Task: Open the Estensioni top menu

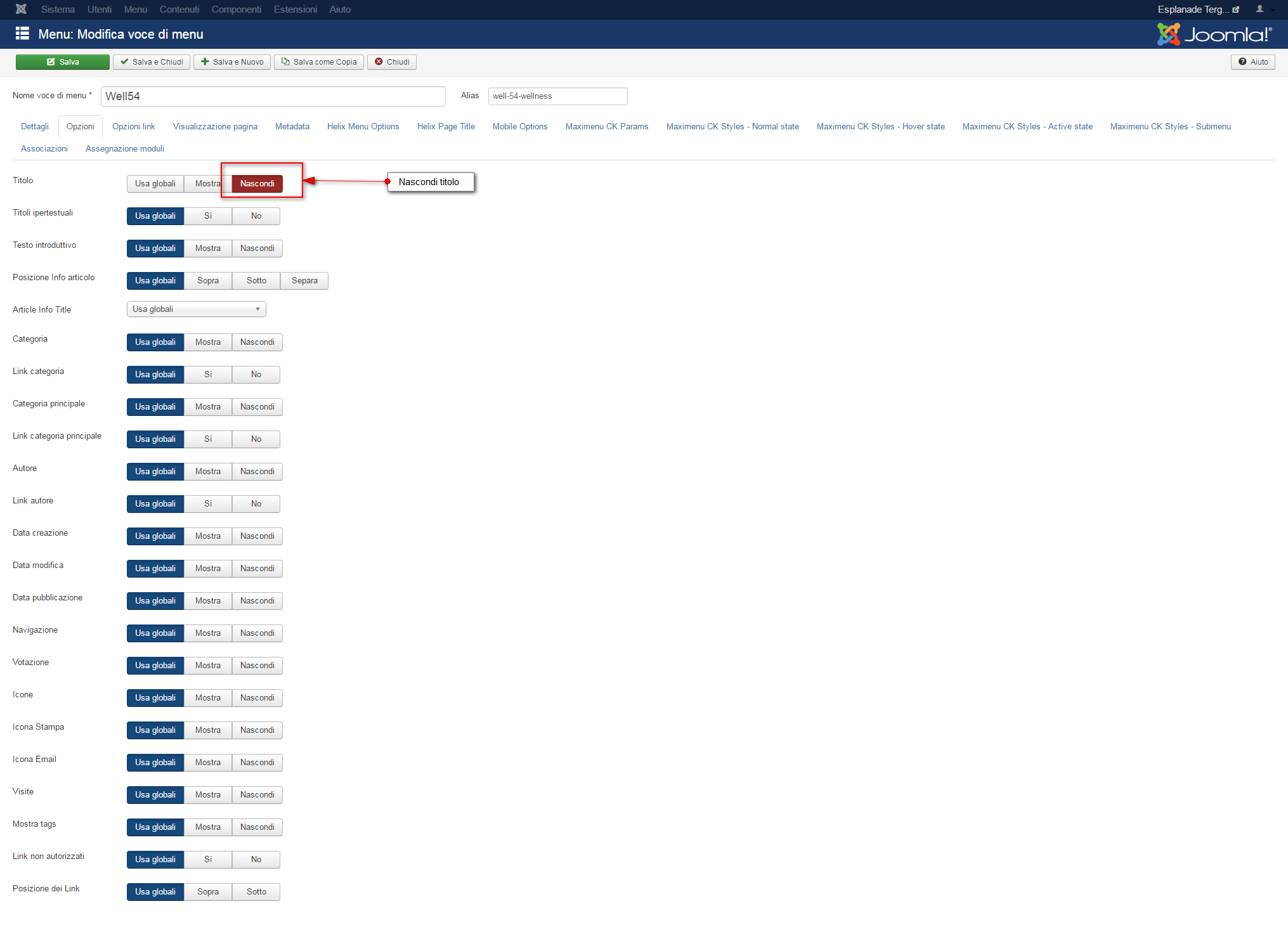Action: click(x=296, y=9)
